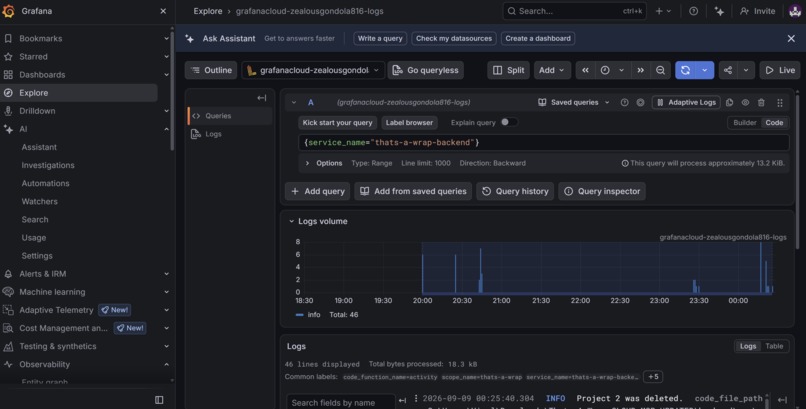Click the Share icon
The width and height of the screenshot is (806, 409).
(x=728, y=70)
